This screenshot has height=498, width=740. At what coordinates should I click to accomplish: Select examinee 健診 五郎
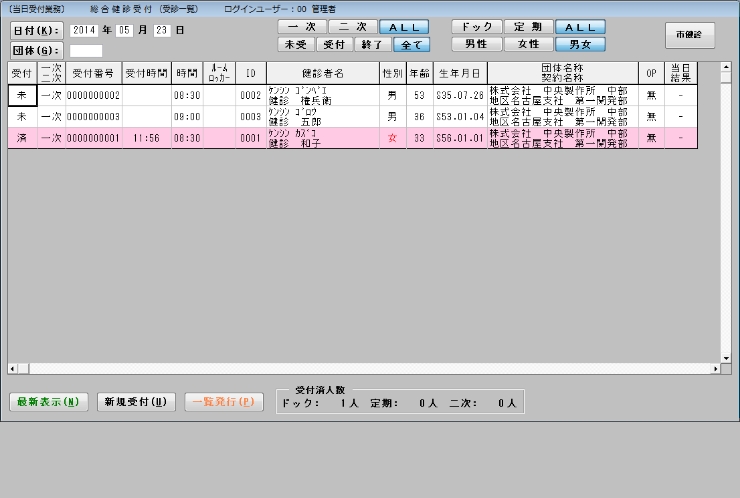point(323,117)
